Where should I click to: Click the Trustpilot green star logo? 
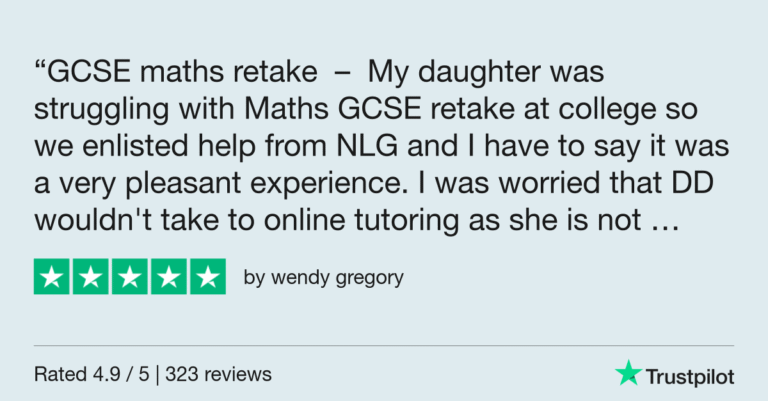(628, 373)
